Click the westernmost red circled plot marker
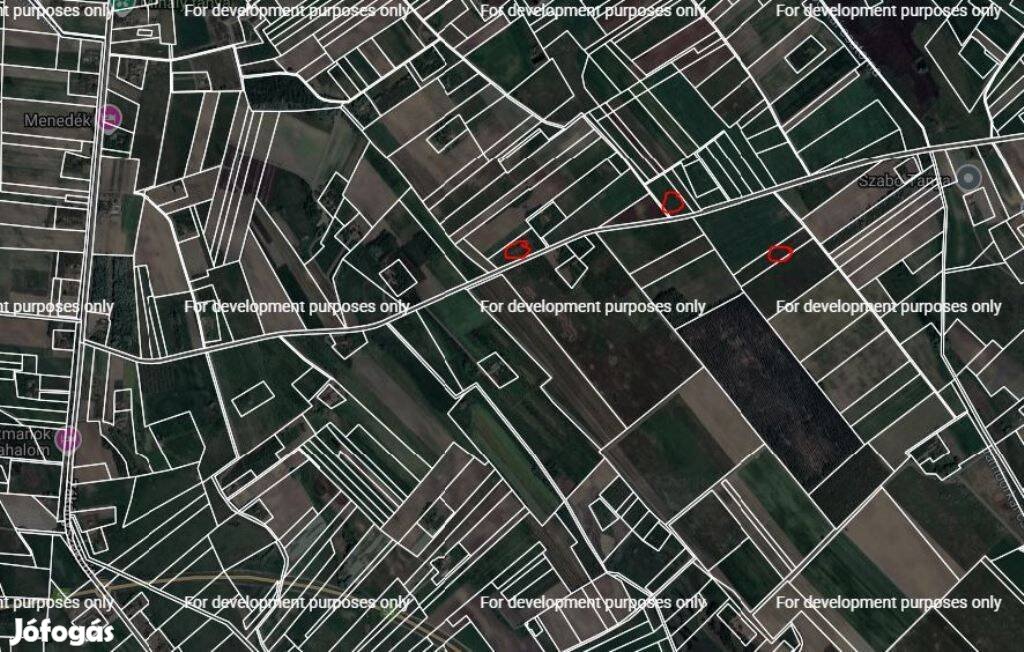The image size is (1024, 652). click(516, 250)
